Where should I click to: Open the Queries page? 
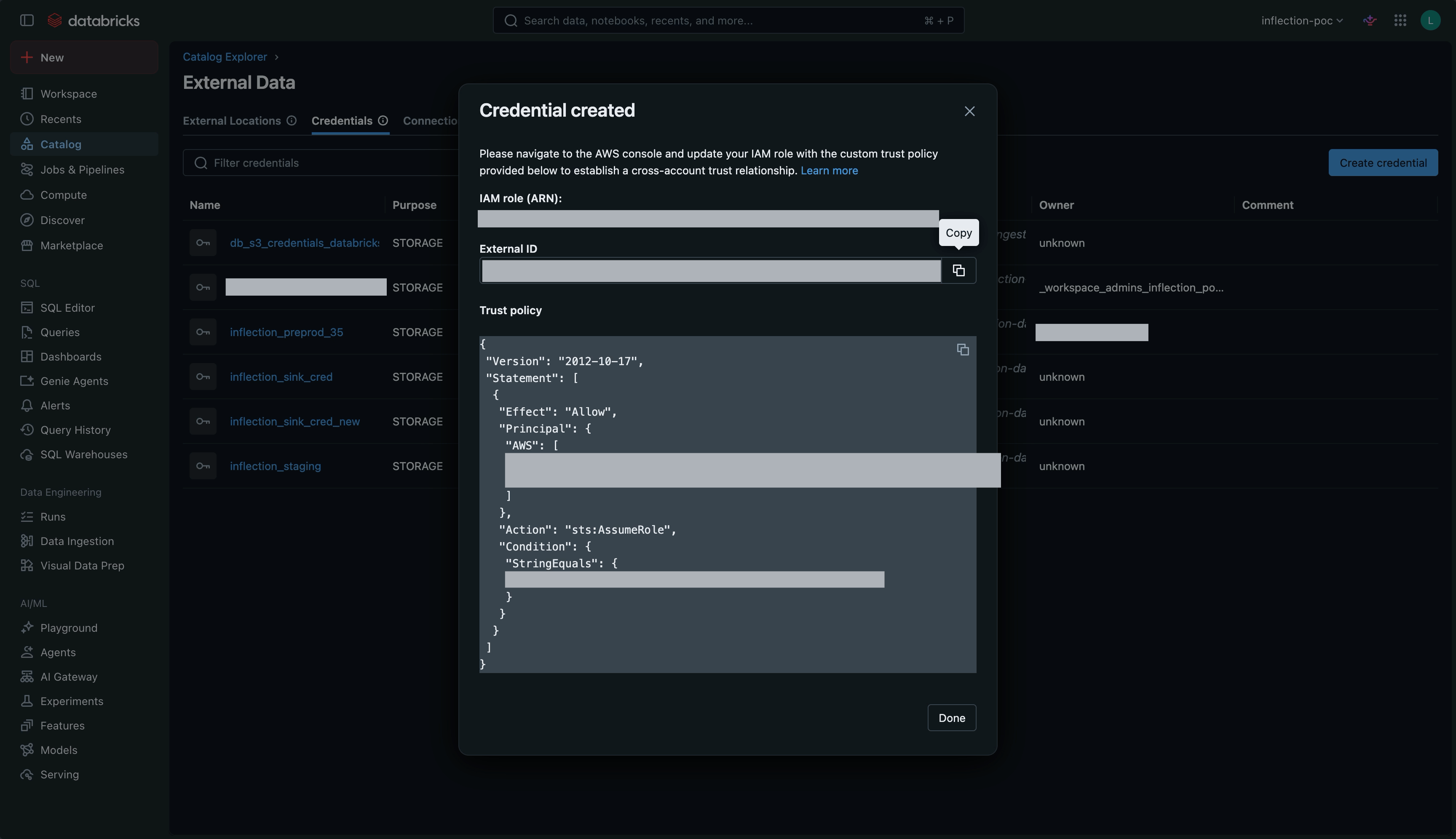(x=84, y=332)
